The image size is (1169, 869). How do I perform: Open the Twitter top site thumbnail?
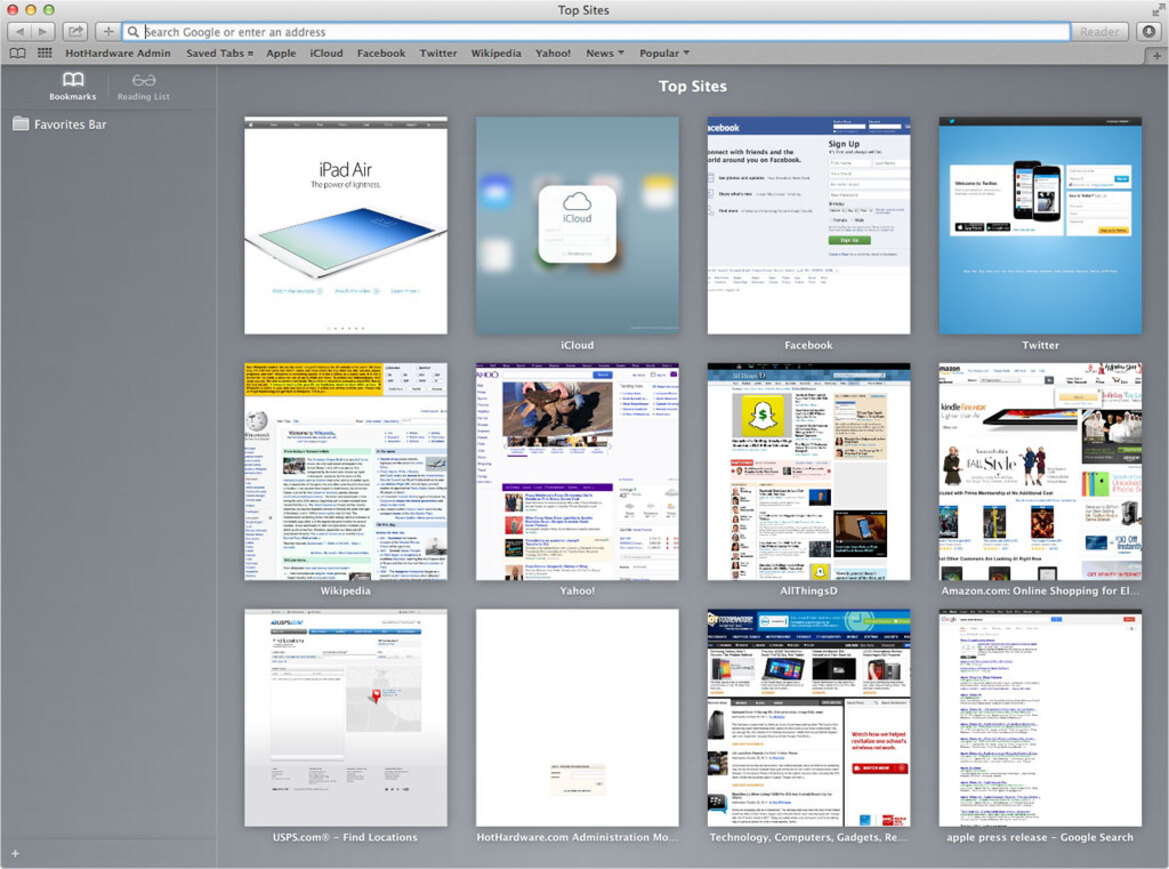pyautogui.click(x=1040, y=225)
